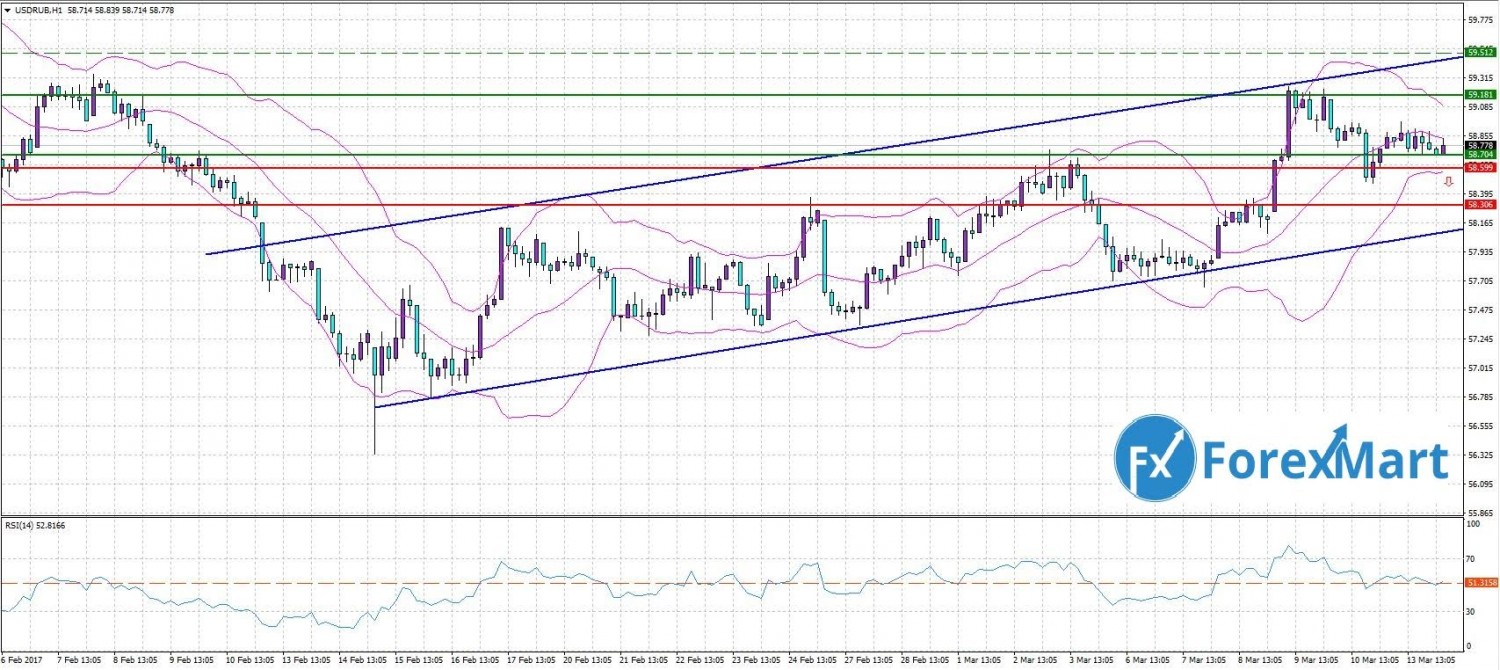Click the ForexMart watermark text
Image resolution: width=1500 pixels, height=670 pixels.
(x=1325, y=462)
